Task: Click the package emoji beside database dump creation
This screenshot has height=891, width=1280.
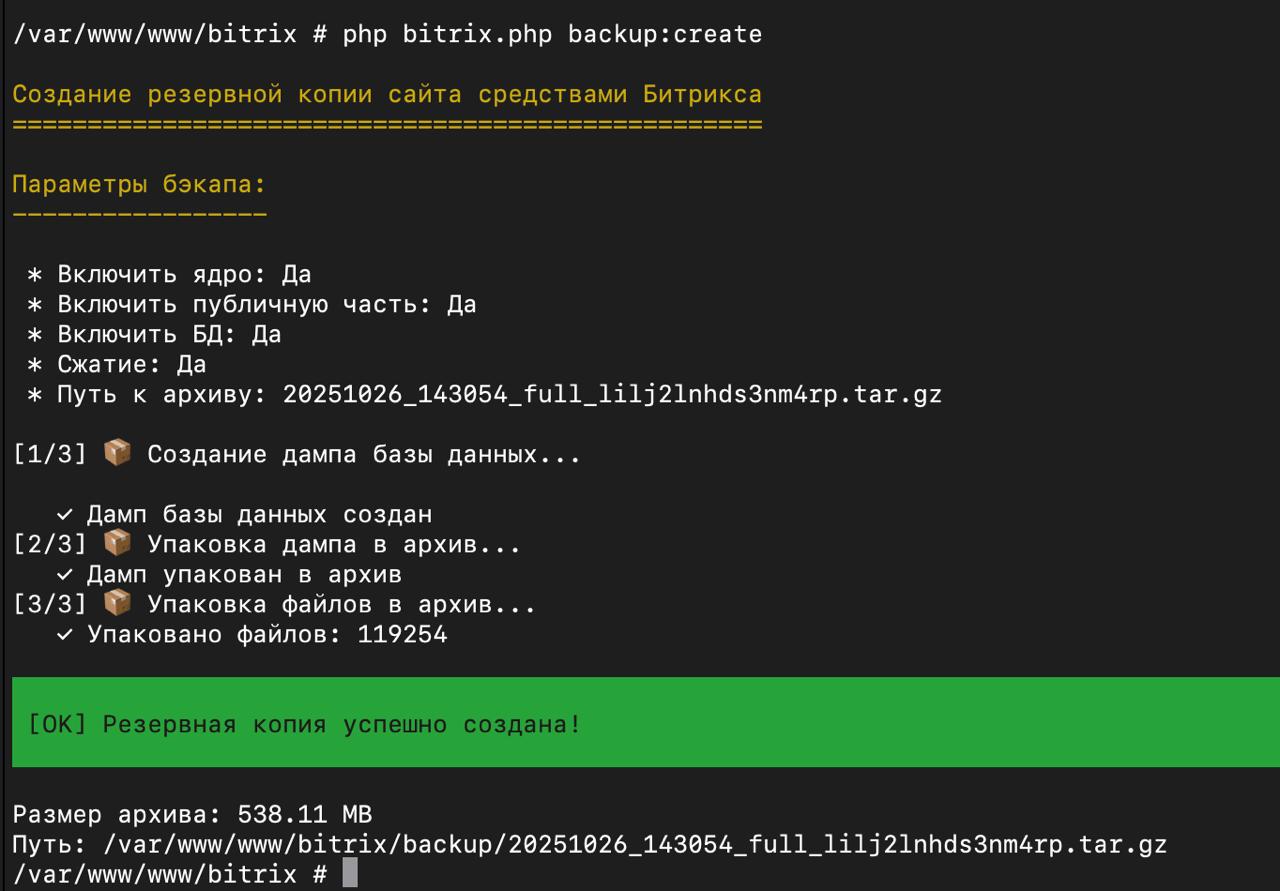Action: point(117,454)
